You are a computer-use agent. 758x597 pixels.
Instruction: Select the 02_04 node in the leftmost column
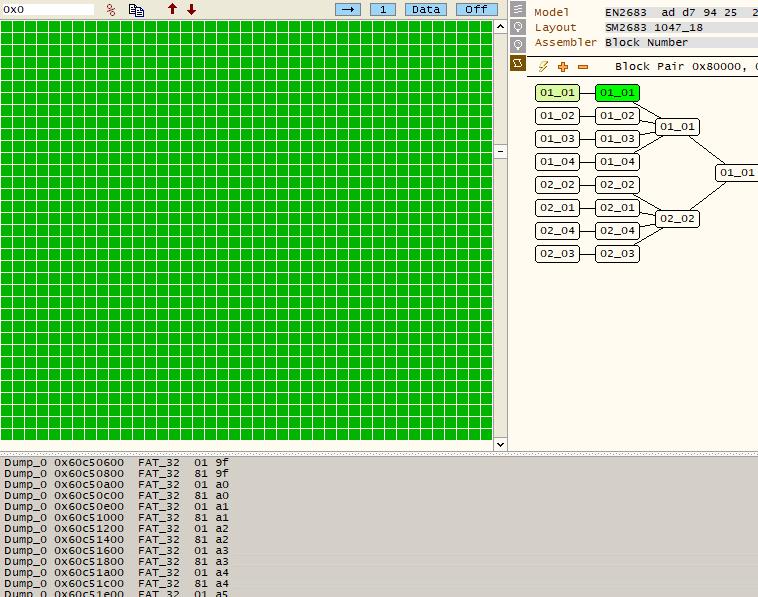coord(557,231)
